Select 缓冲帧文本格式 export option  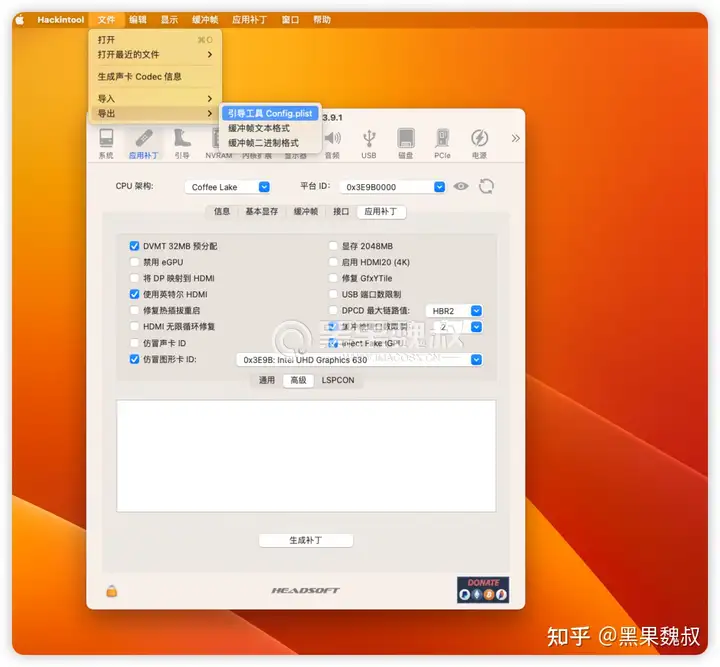[270, 128]
